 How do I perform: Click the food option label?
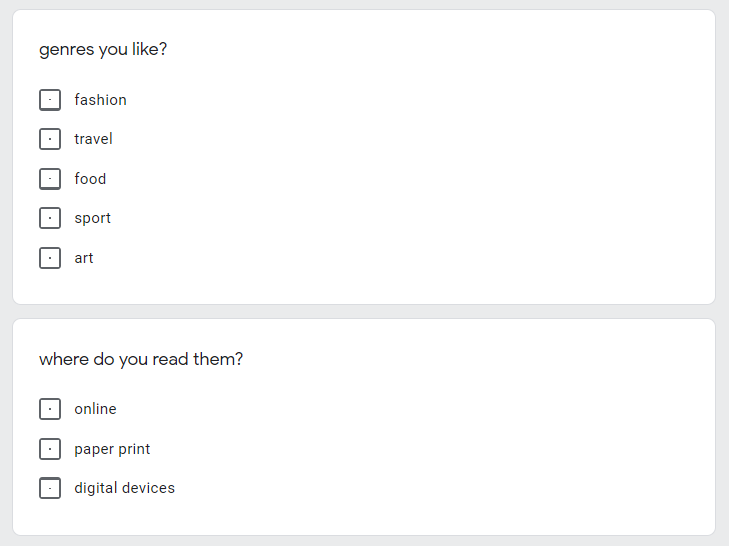90,179
